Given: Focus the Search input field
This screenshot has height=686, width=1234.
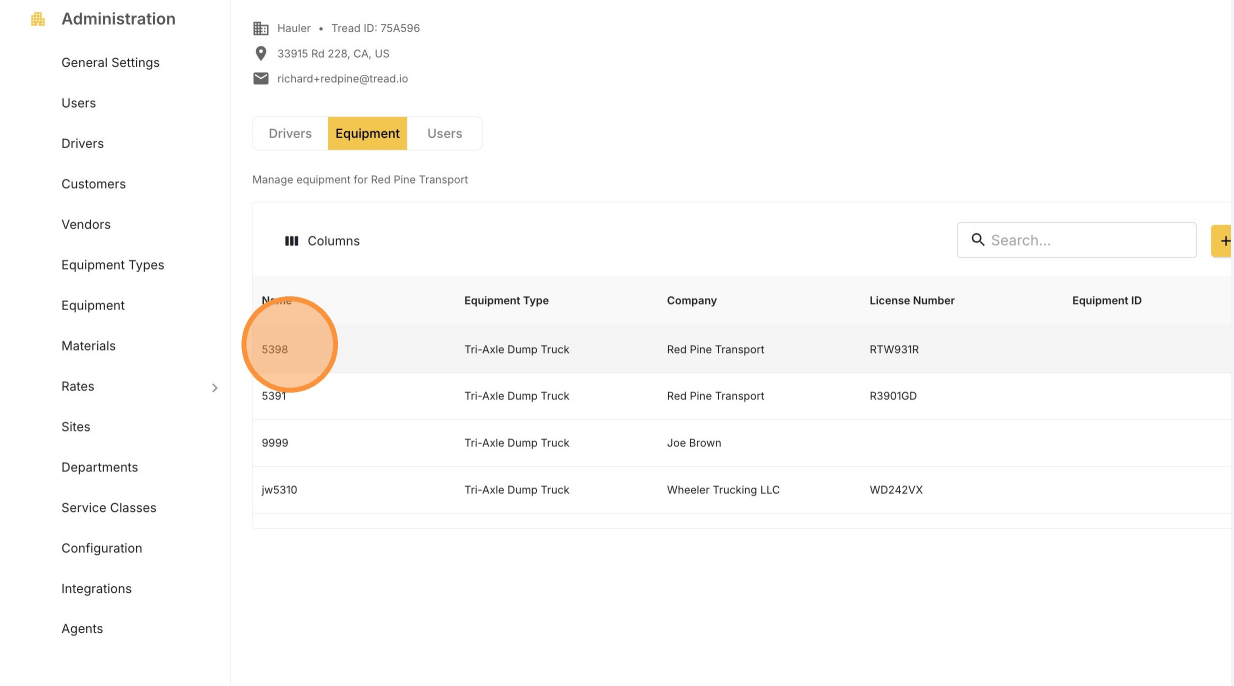Looking at the screenshot, I should pos(1077,240).
